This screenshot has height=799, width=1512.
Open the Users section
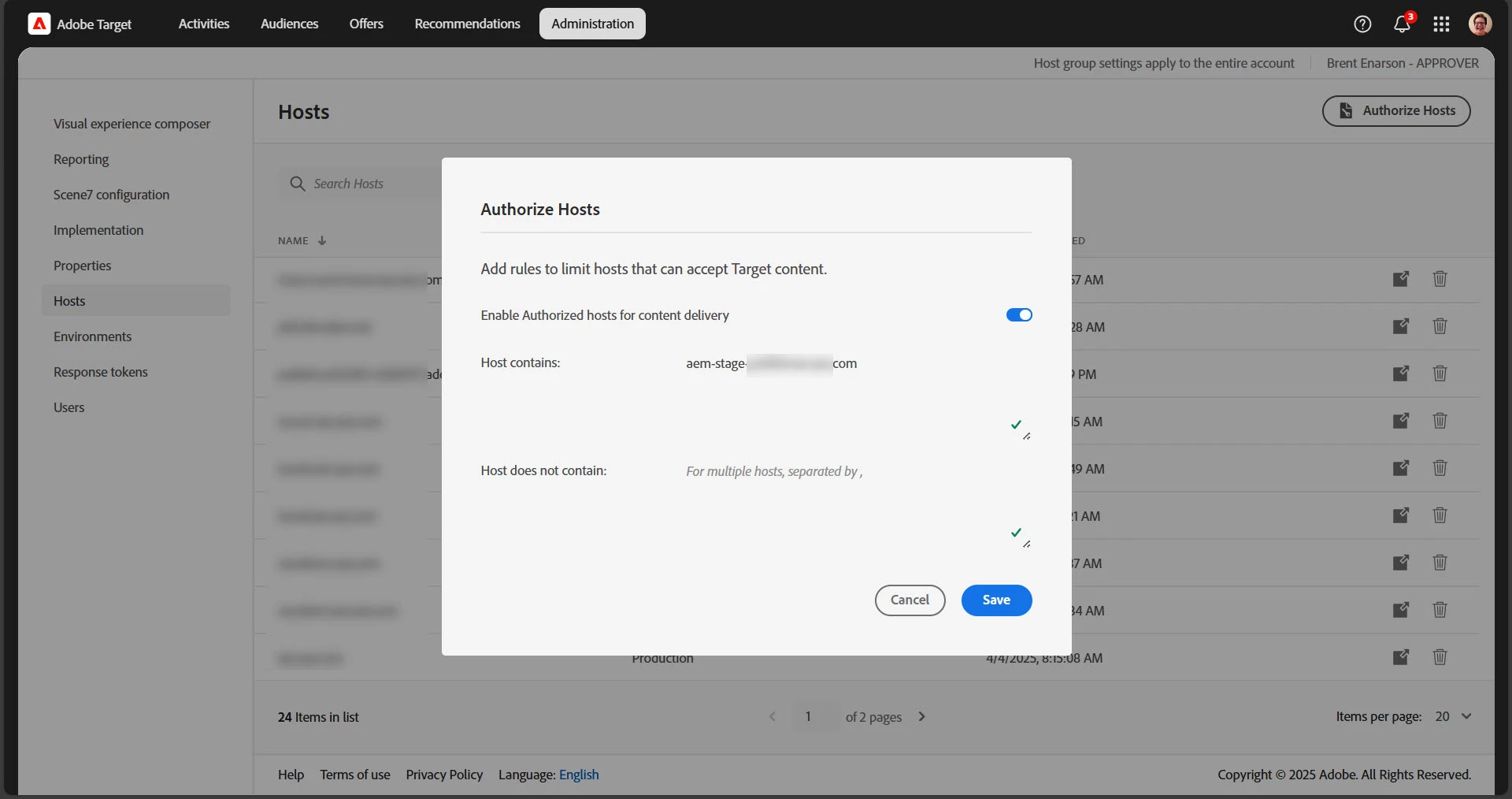[69, 407]
